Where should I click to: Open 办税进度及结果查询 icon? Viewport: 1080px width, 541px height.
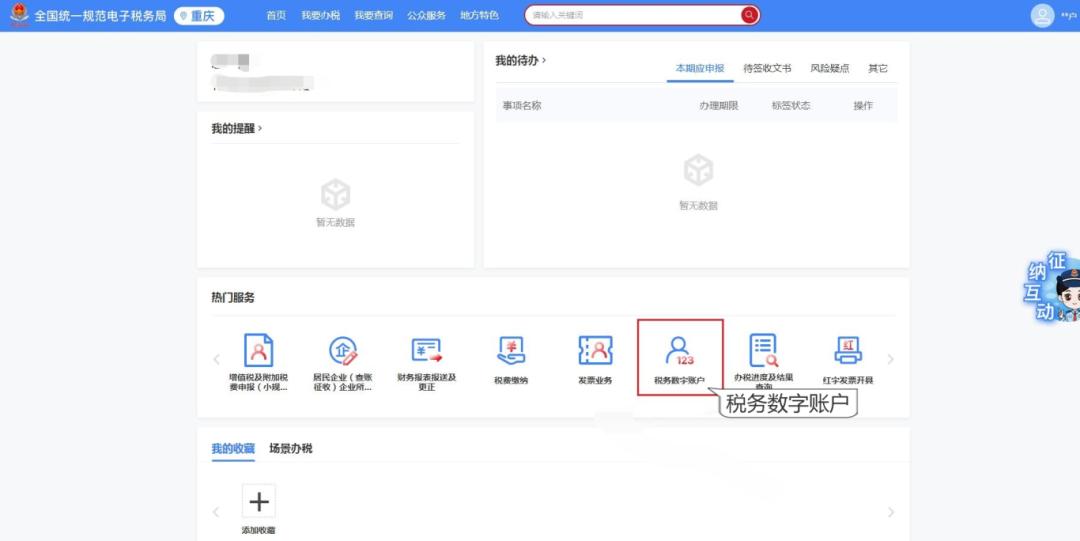tap(763, 352)
